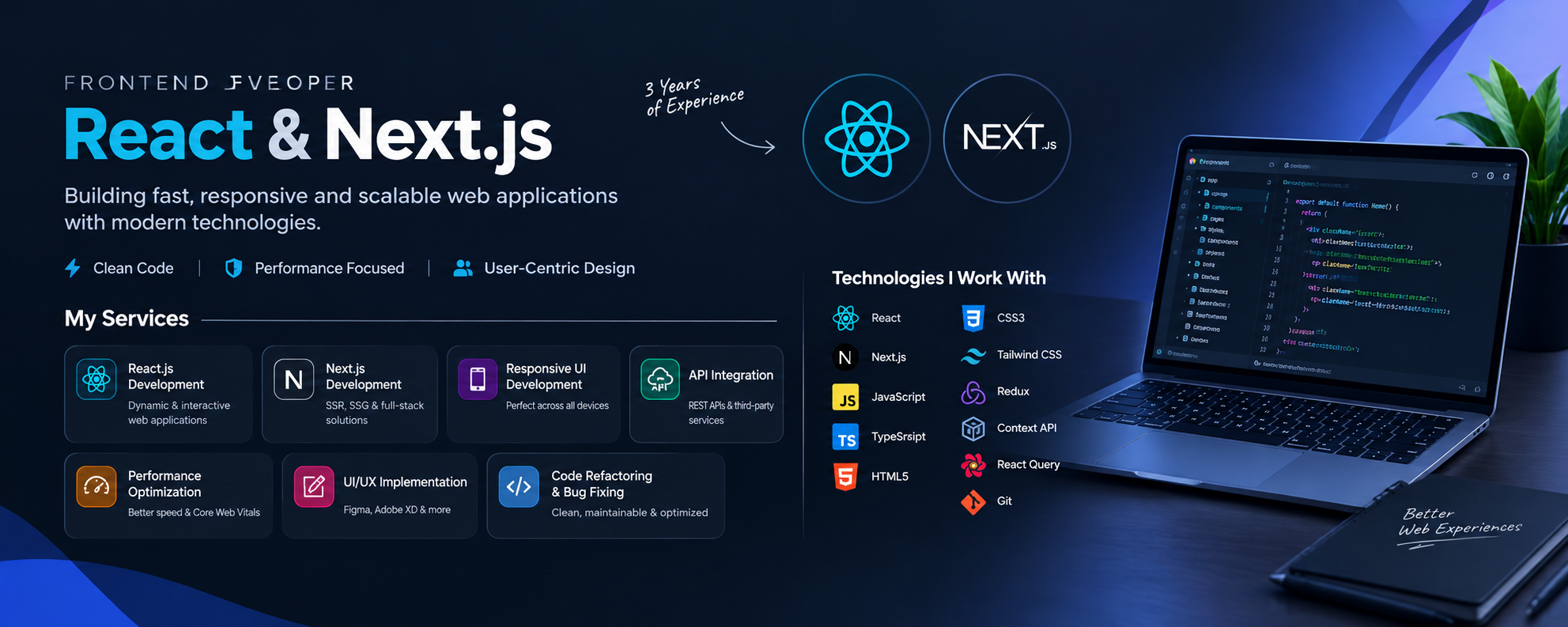Click "Better Web Experiences" on the notebook
This screenshot has height=627, width=1568.
pos(1459,523)
